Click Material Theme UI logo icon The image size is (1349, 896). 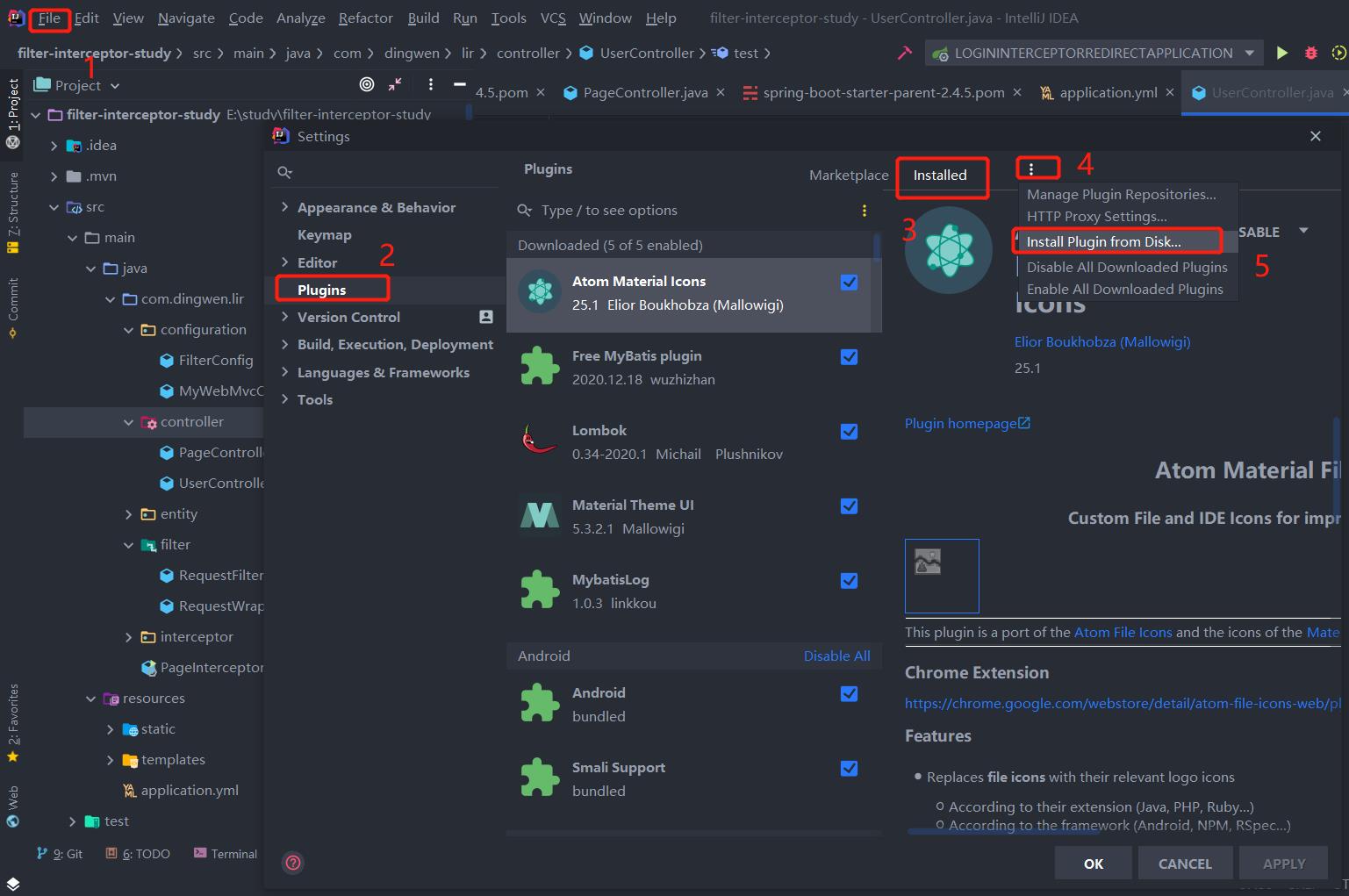[x=540, y=516]
